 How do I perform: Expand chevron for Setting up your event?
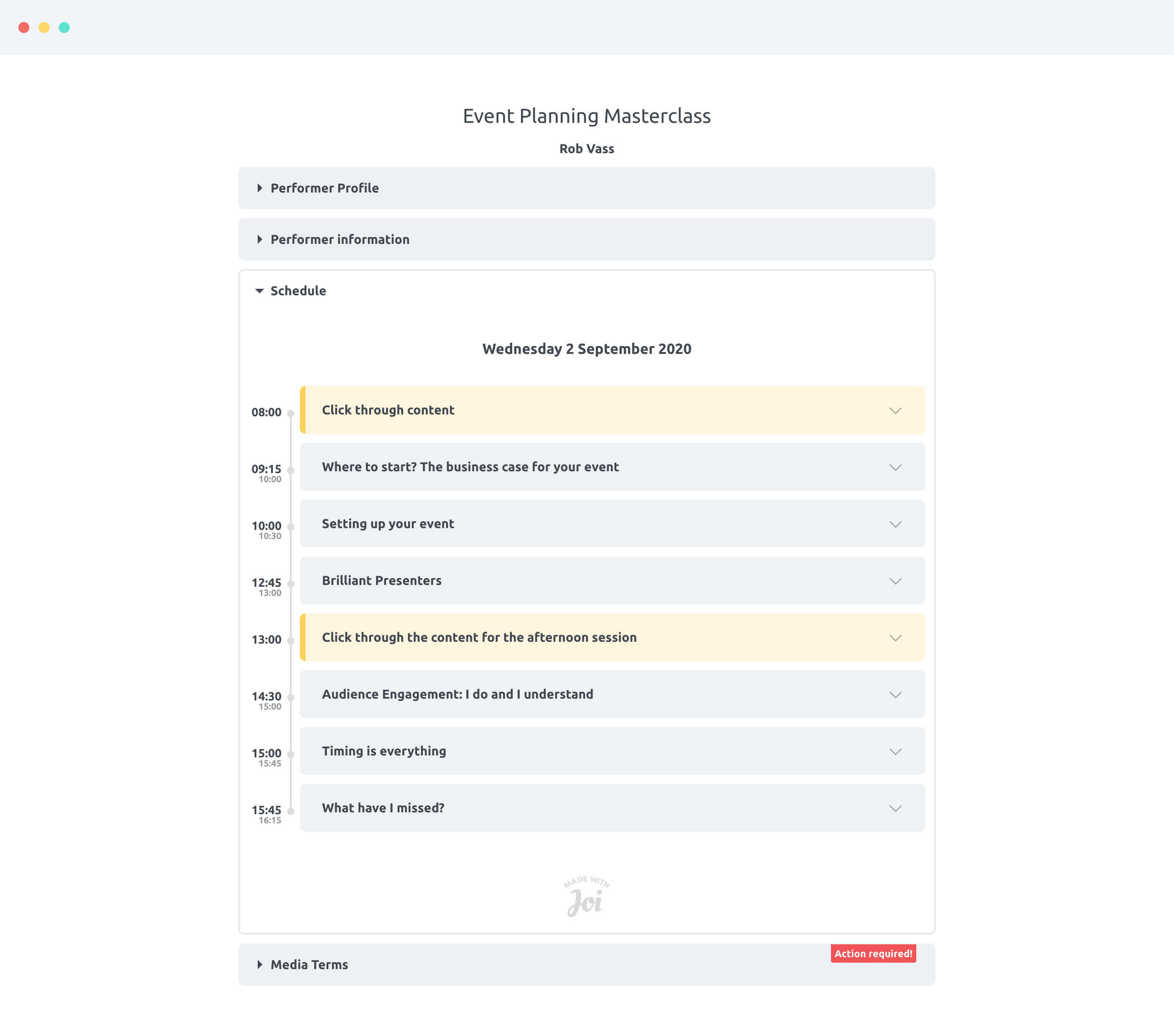(x=895, y=524)
